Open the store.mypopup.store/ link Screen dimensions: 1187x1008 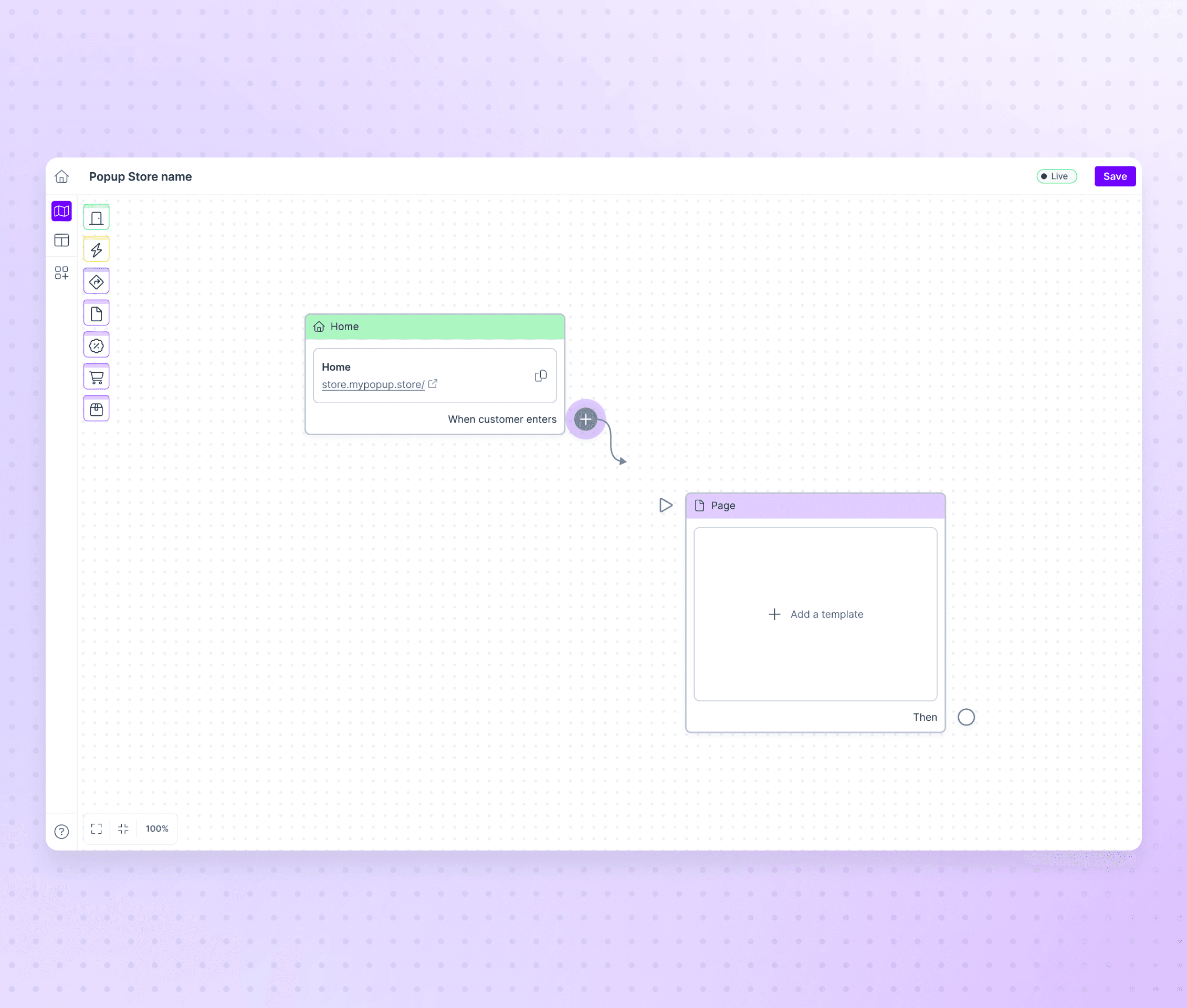click(x=373, y=385)
